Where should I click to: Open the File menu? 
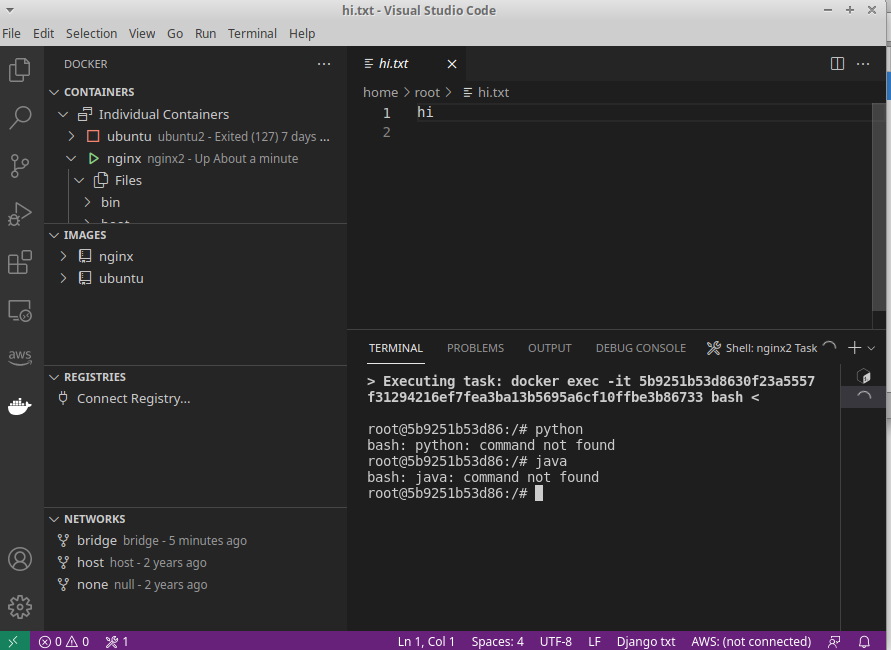pos(11,34)
